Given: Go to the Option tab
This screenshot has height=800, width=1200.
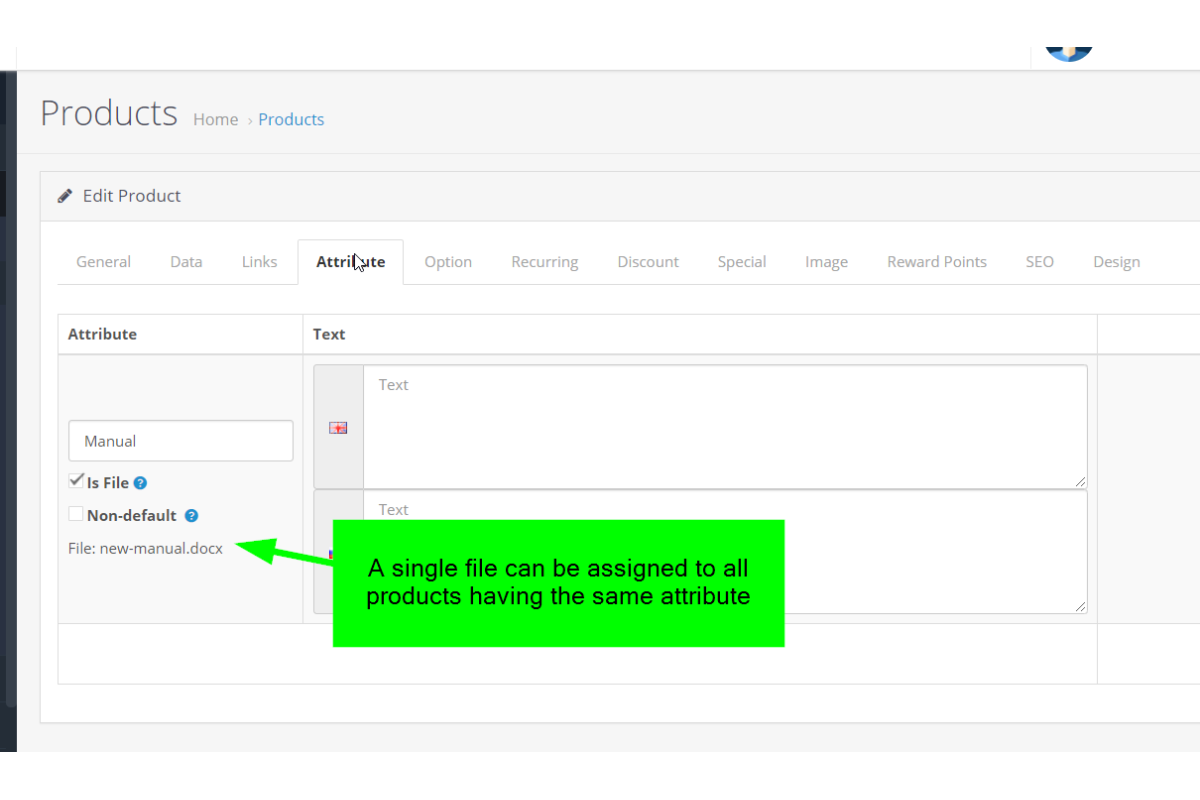Looking at the screenshot, I should click(448, 262).
